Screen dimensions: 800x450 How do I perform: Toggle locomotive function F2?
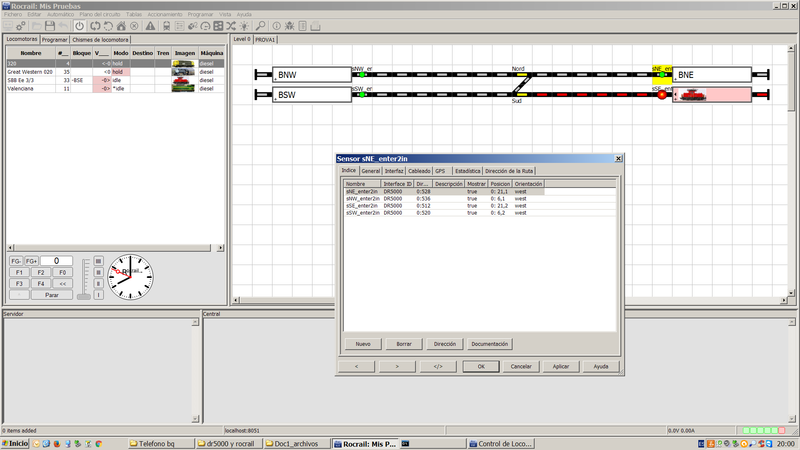pos(41,272)
